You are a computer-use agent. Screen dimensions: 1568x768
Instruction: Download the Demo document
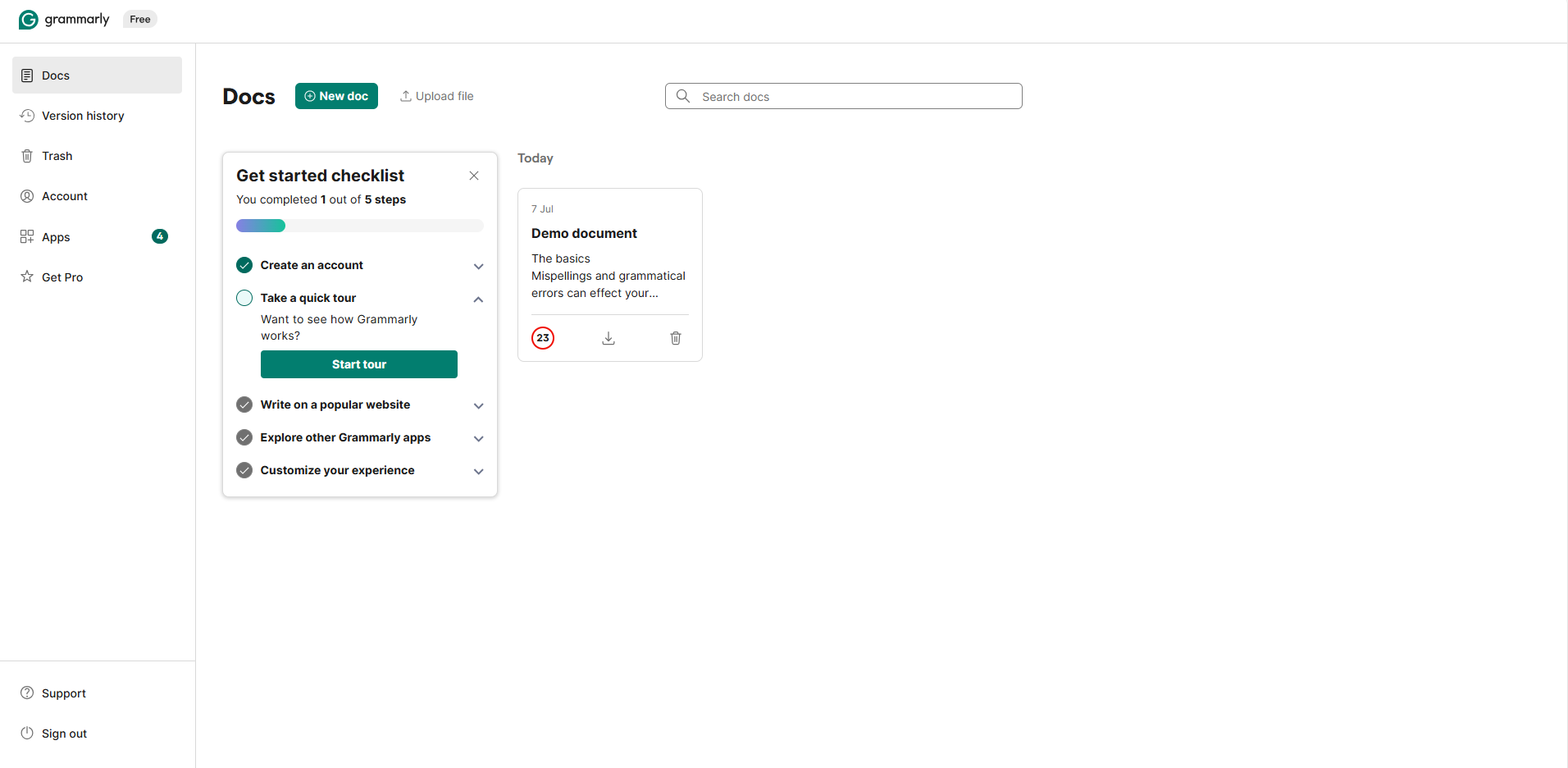(609, 338)
